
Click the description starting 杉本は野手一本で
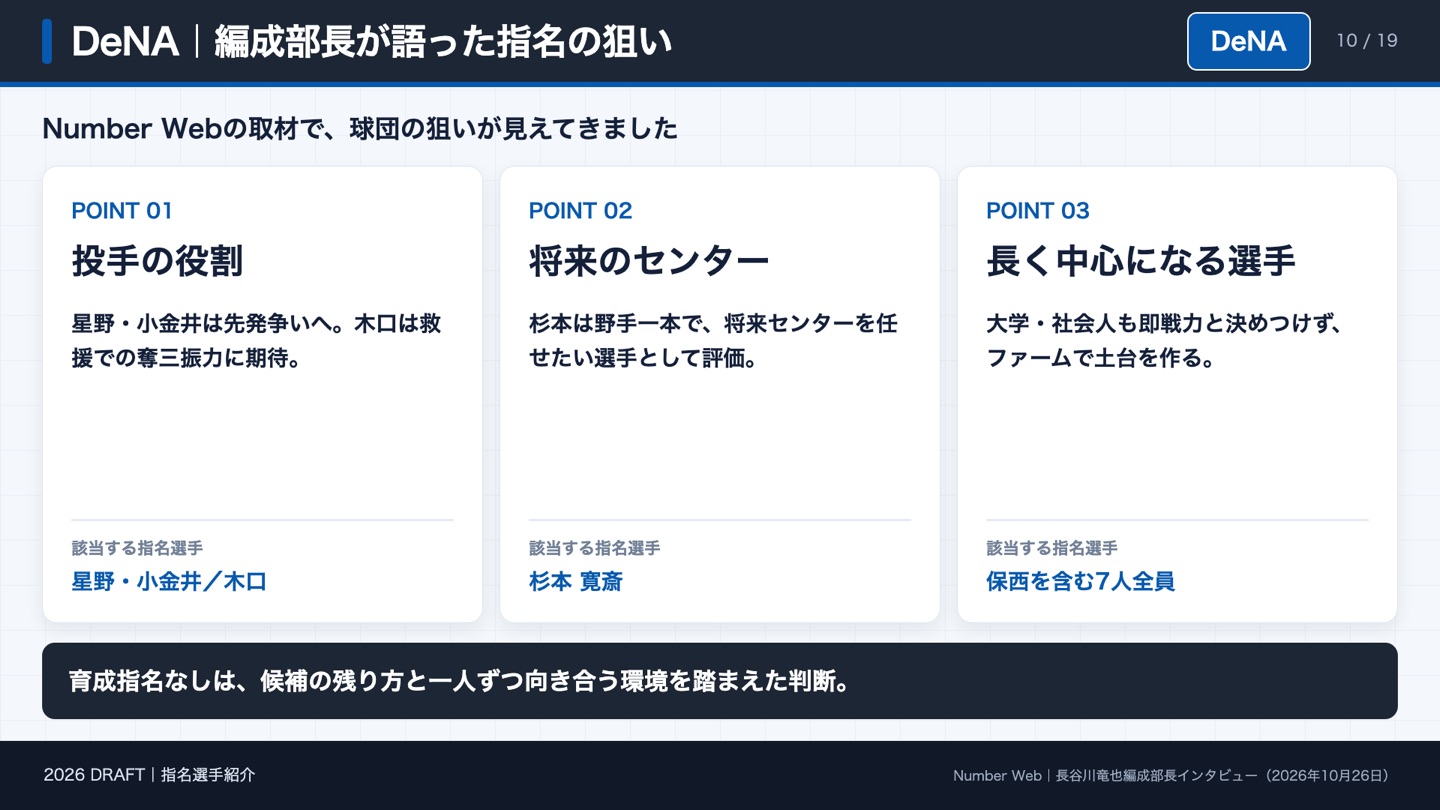(714, 341)
